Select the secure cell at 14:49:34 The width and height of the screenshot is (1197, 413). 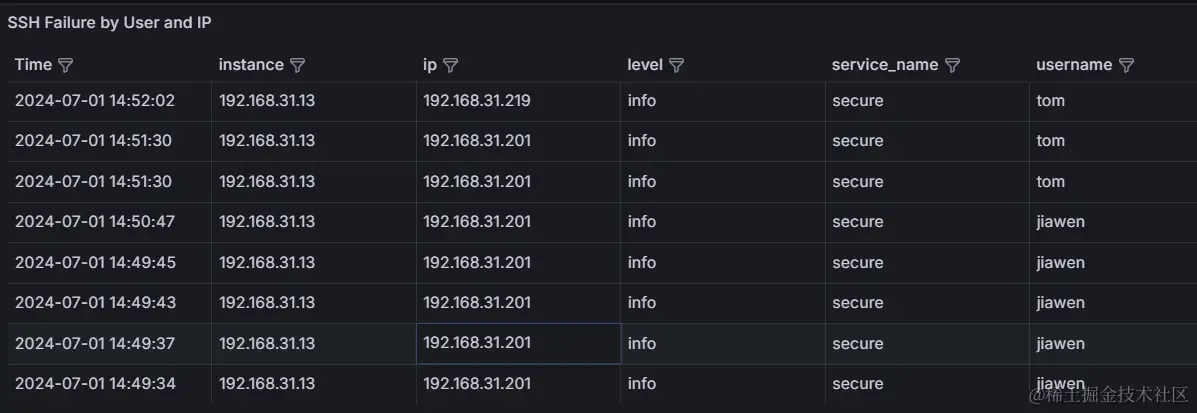[x=857, y=384]
